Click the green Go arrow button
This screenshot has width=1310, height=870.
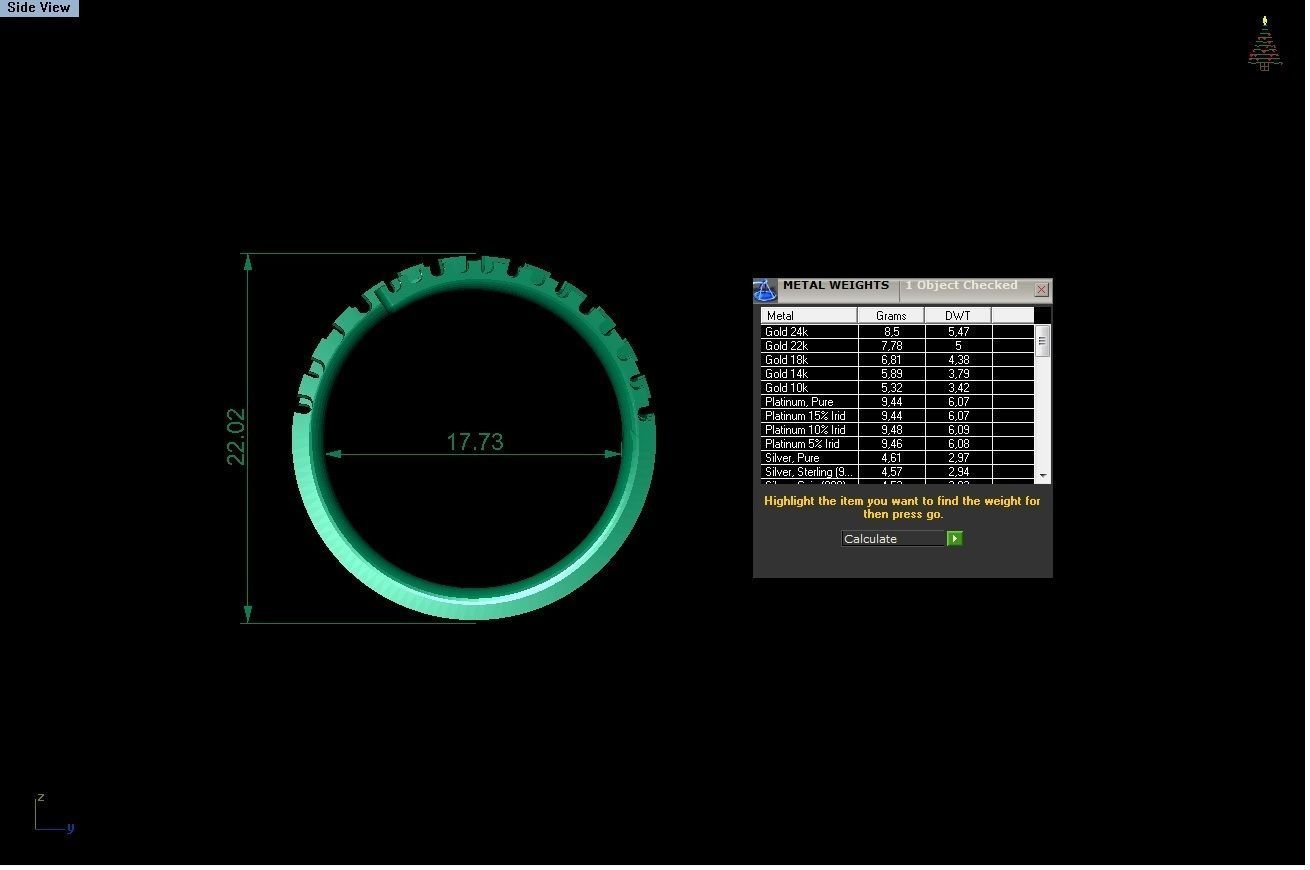tap(955, 539)
